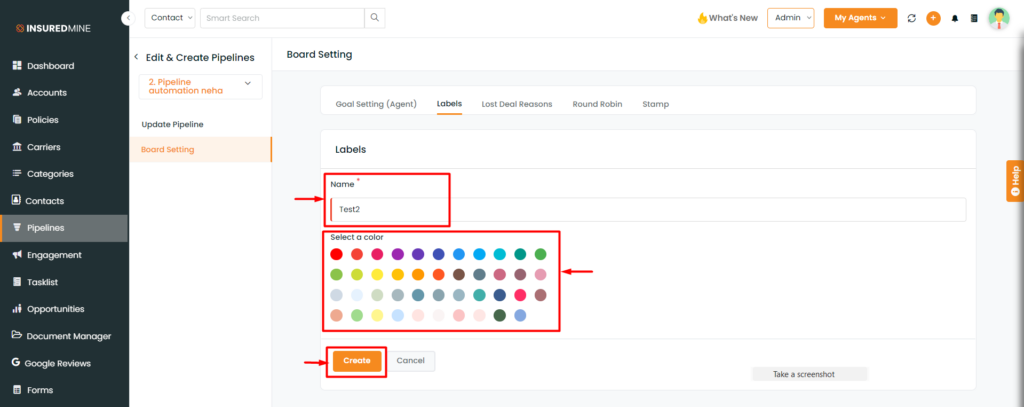The height and width of the screenshot is (407, 1024).
Task: Open the Lost Deal Reasons tab
Action: pyautogui.click(x=517, y=104)
